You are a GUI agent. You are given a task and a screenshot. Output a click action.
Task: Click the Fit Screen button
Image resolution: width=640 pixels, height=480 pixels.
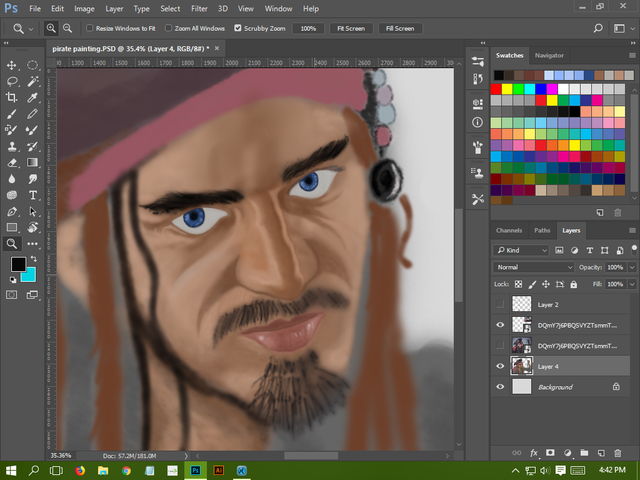tap(351, 28)
